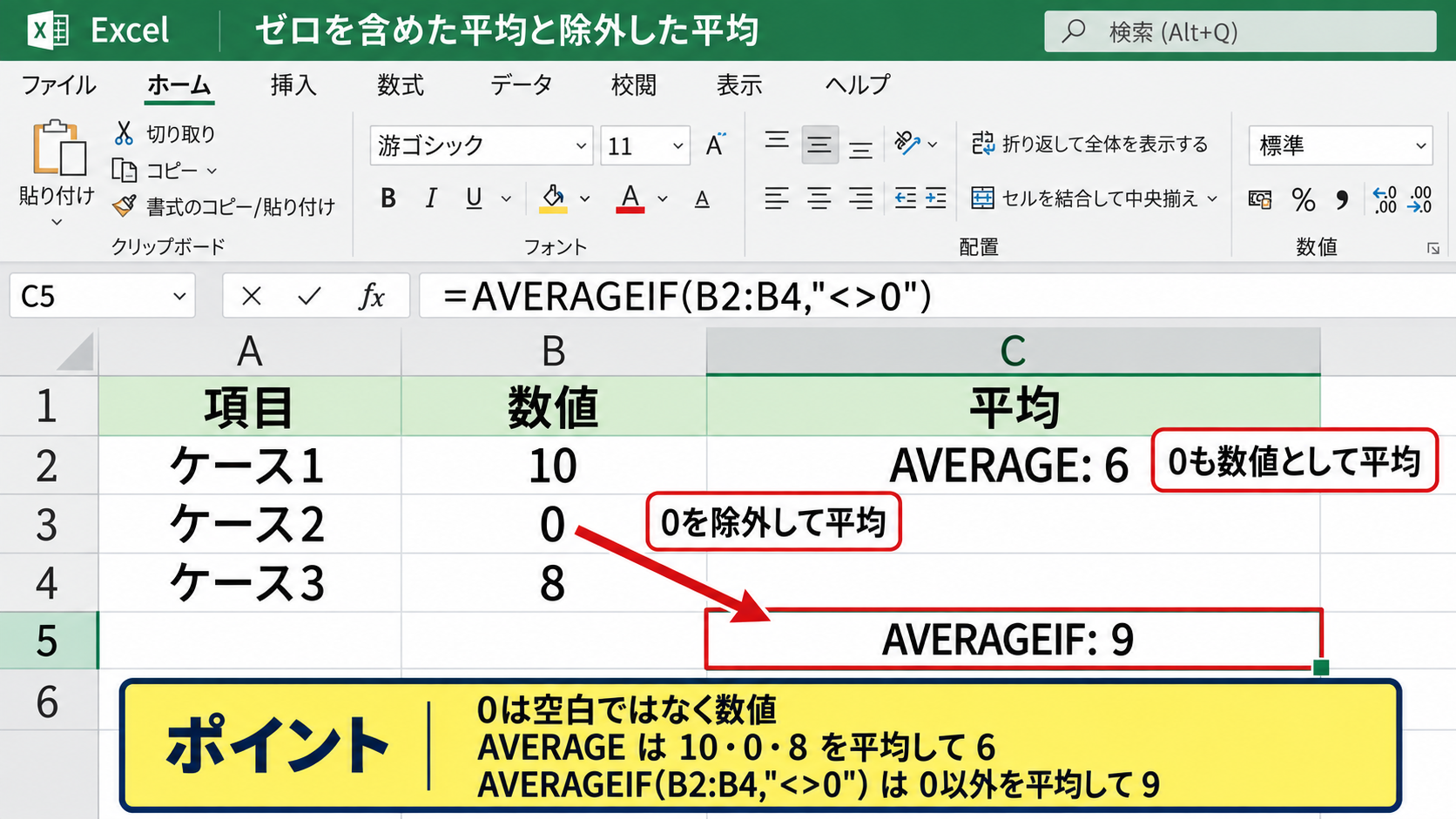Switch to the データ tab

point(521,84)
